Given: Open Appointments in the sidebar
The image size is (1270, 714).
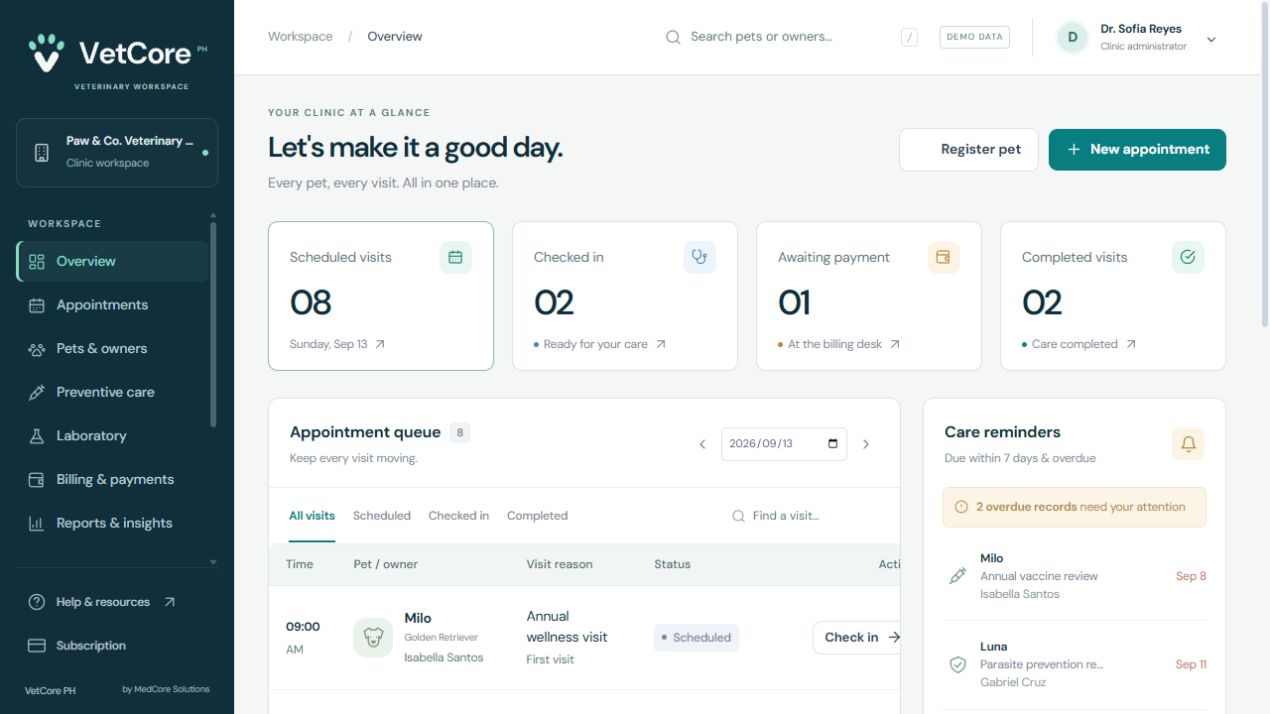Looking at the screenshot, I should point(112,305).
